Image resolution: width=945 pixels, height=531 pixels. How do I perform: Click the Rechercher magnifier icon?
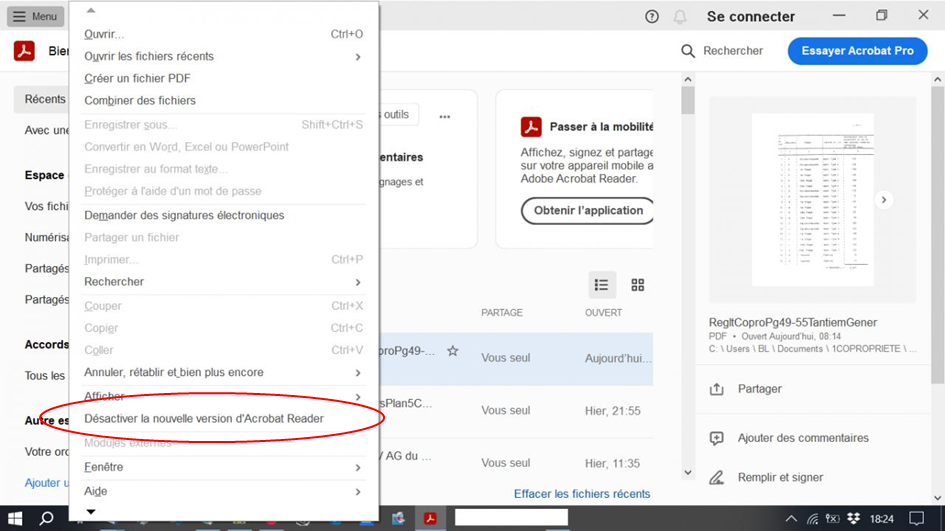tap(688, 51)
